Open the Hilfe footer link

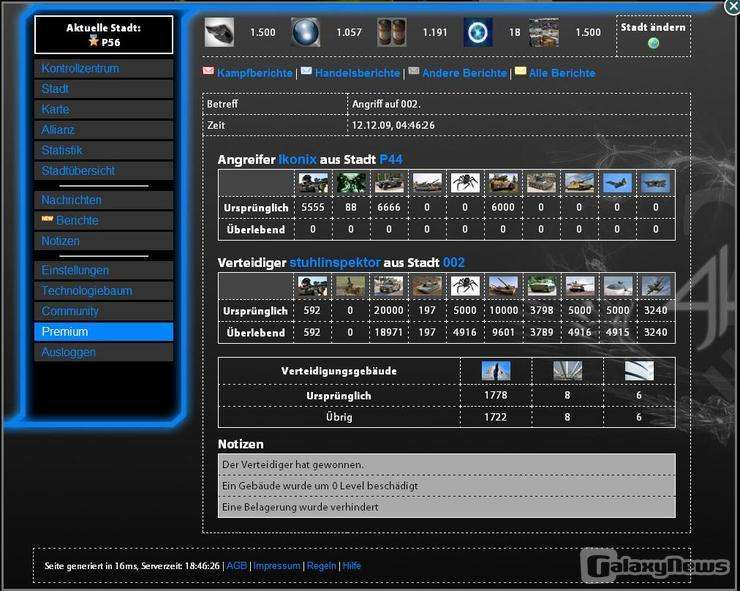click(352, 566)
